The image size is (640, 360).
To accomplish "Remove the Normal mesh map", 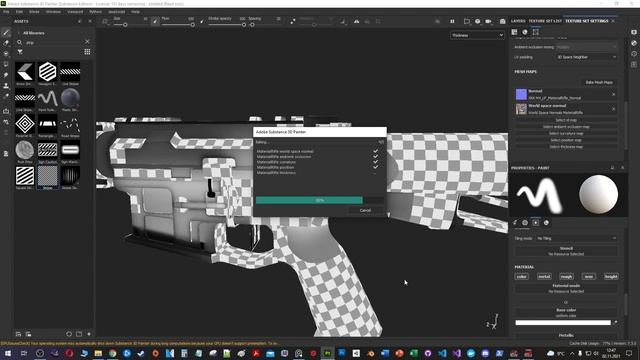I will pos(613,94).
